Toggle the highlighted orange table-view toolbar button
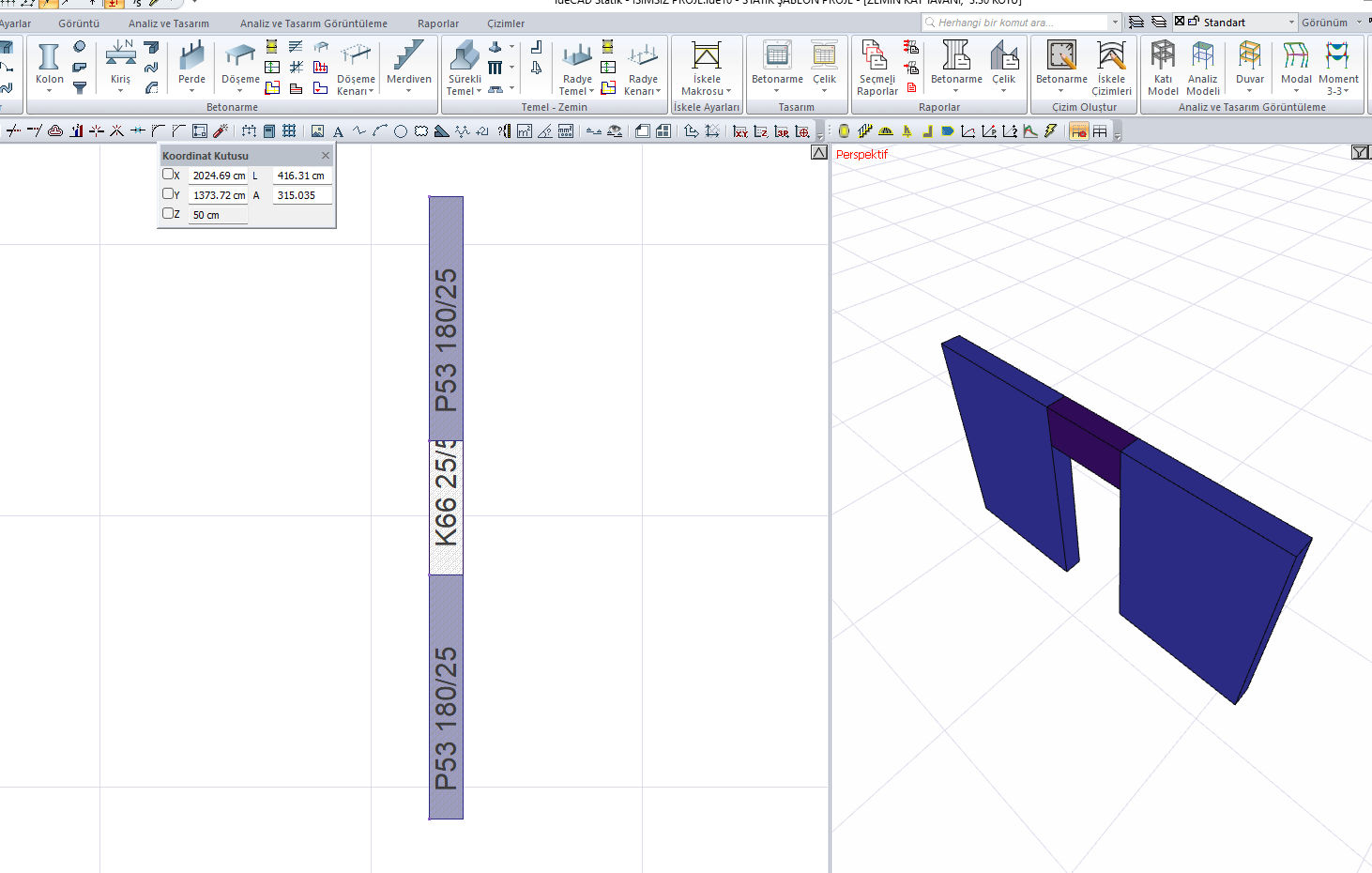The width and height of the screenshot is (1372, 873). [x=1079, y=131]
